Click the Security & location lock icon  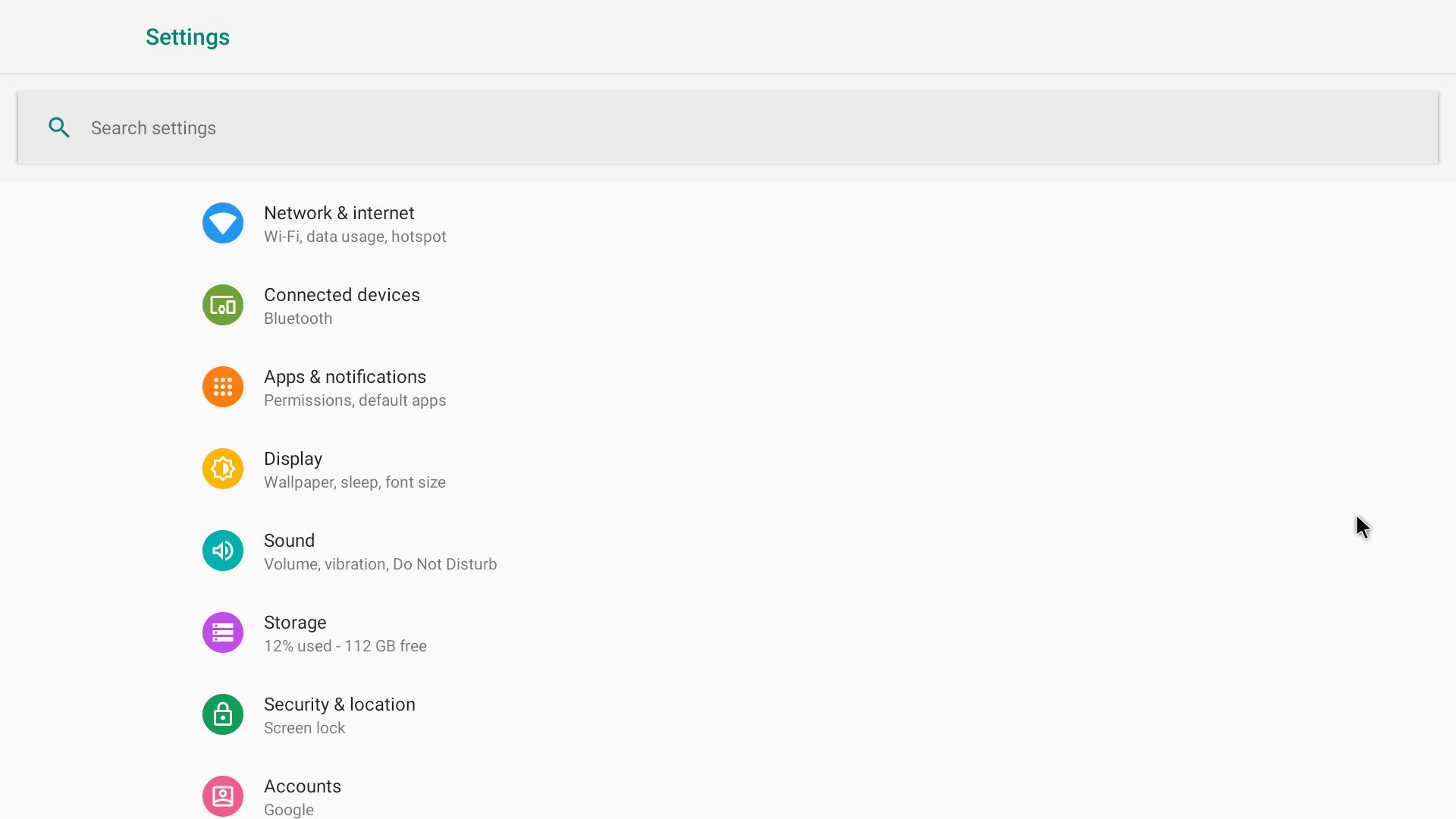(x=222, y=714)
